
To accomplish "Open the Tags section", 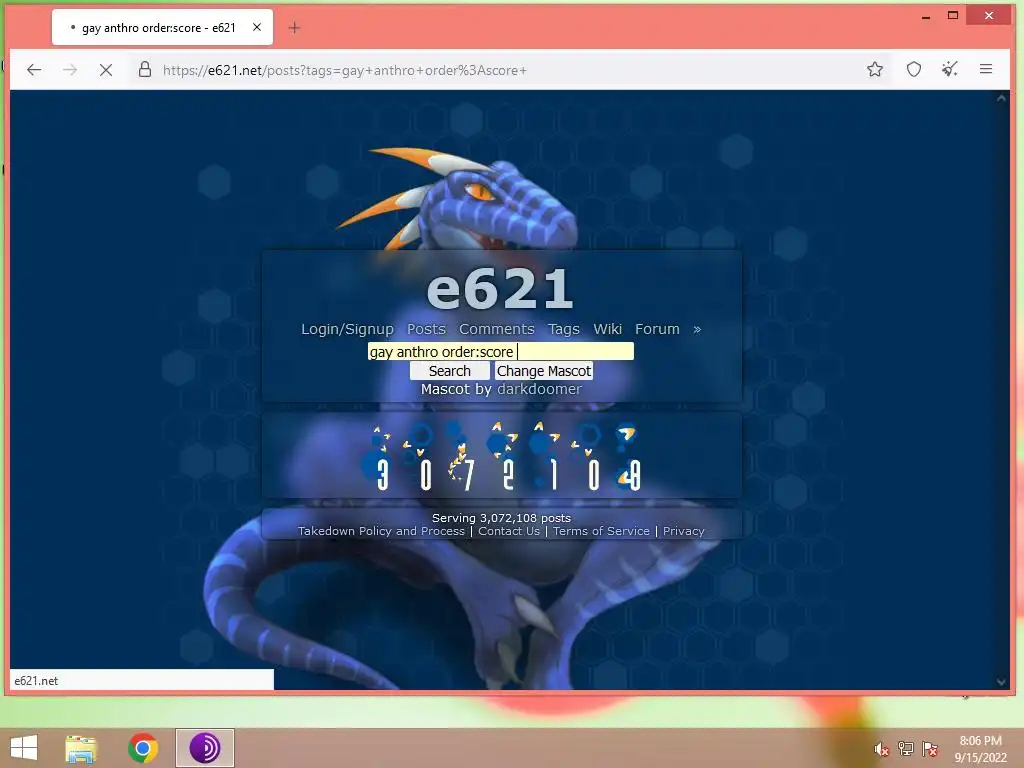I will pyautogui.click(x=564, y=329).
